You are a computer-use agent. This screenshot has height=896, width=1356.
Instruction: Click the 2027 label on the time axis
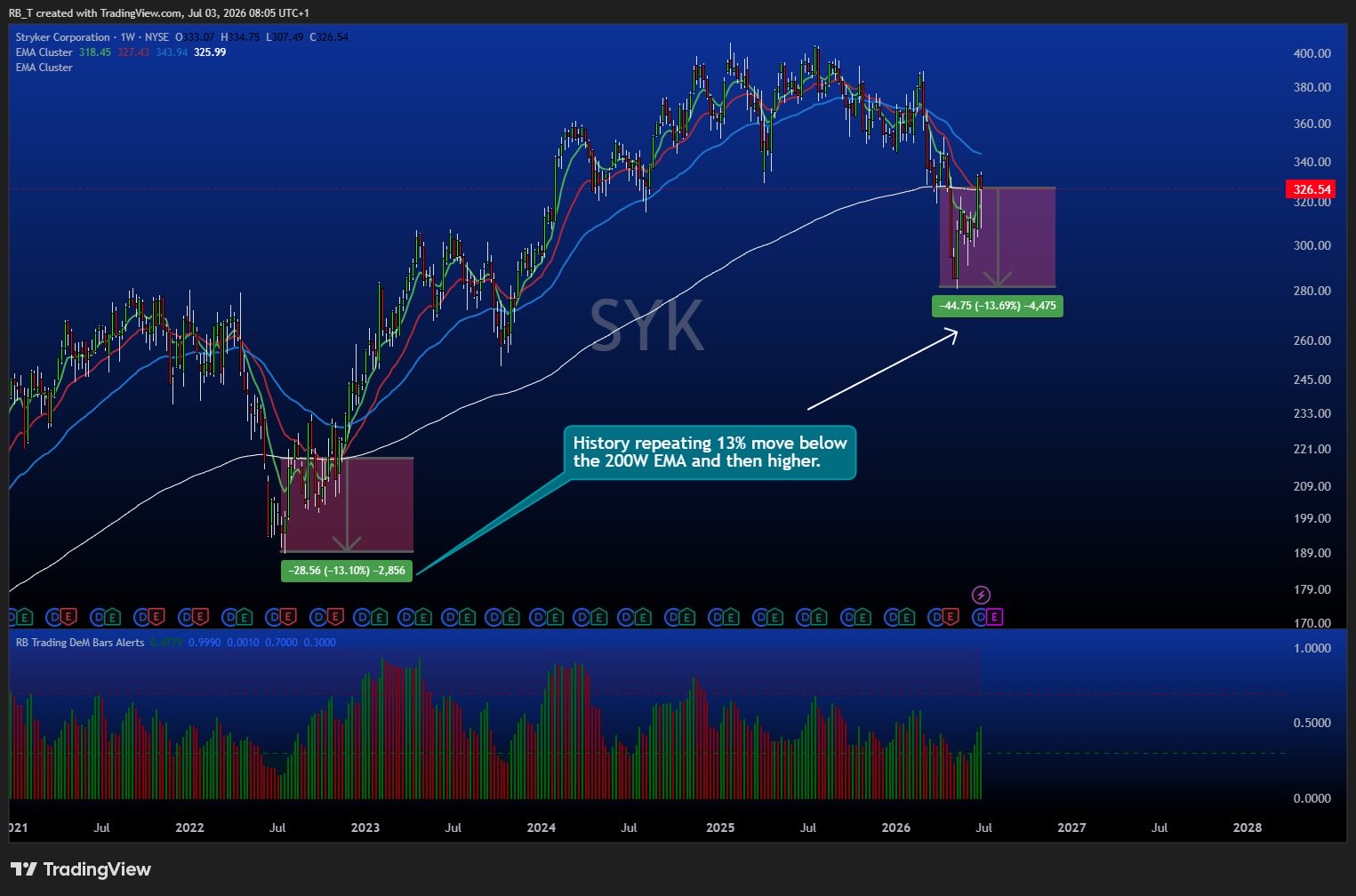[1071, 828]
